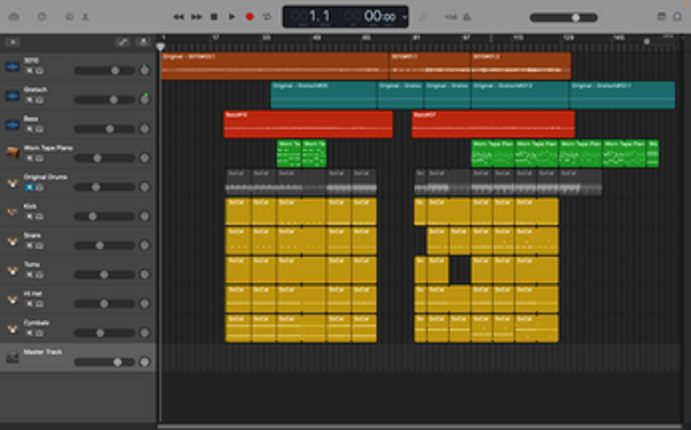Click the Rewind transport button
The width and height of the screenshot is (691, 430).
[x=178, y=17]
